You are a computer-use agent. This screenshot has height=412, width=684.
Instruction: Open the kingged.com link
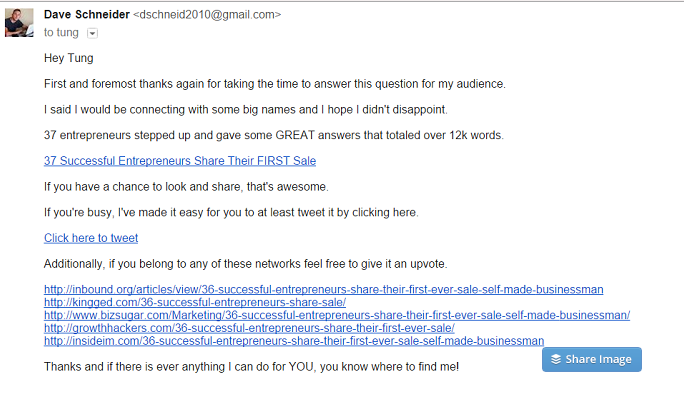[195, 302]
